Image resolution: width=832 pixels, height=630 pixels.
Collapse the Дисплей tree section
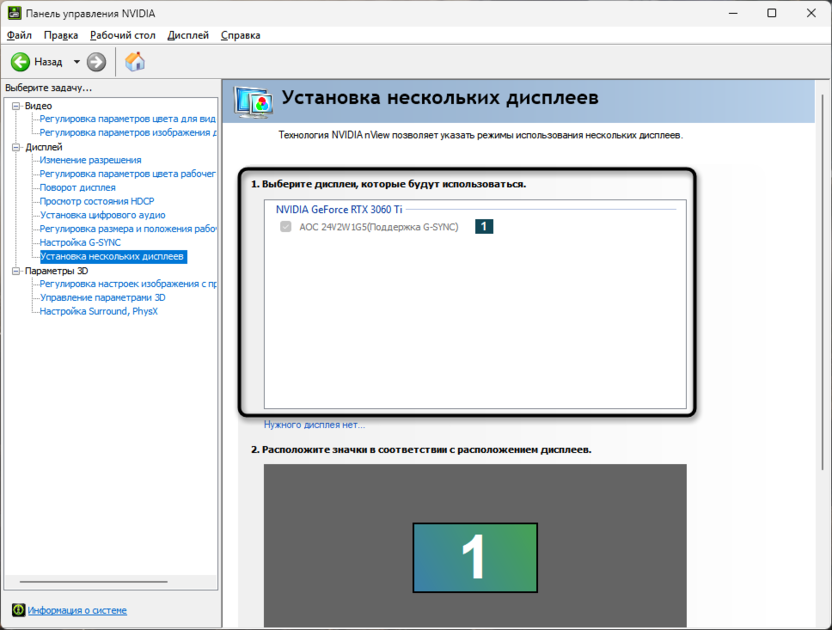pyautogui.click(x=15, y=147)
